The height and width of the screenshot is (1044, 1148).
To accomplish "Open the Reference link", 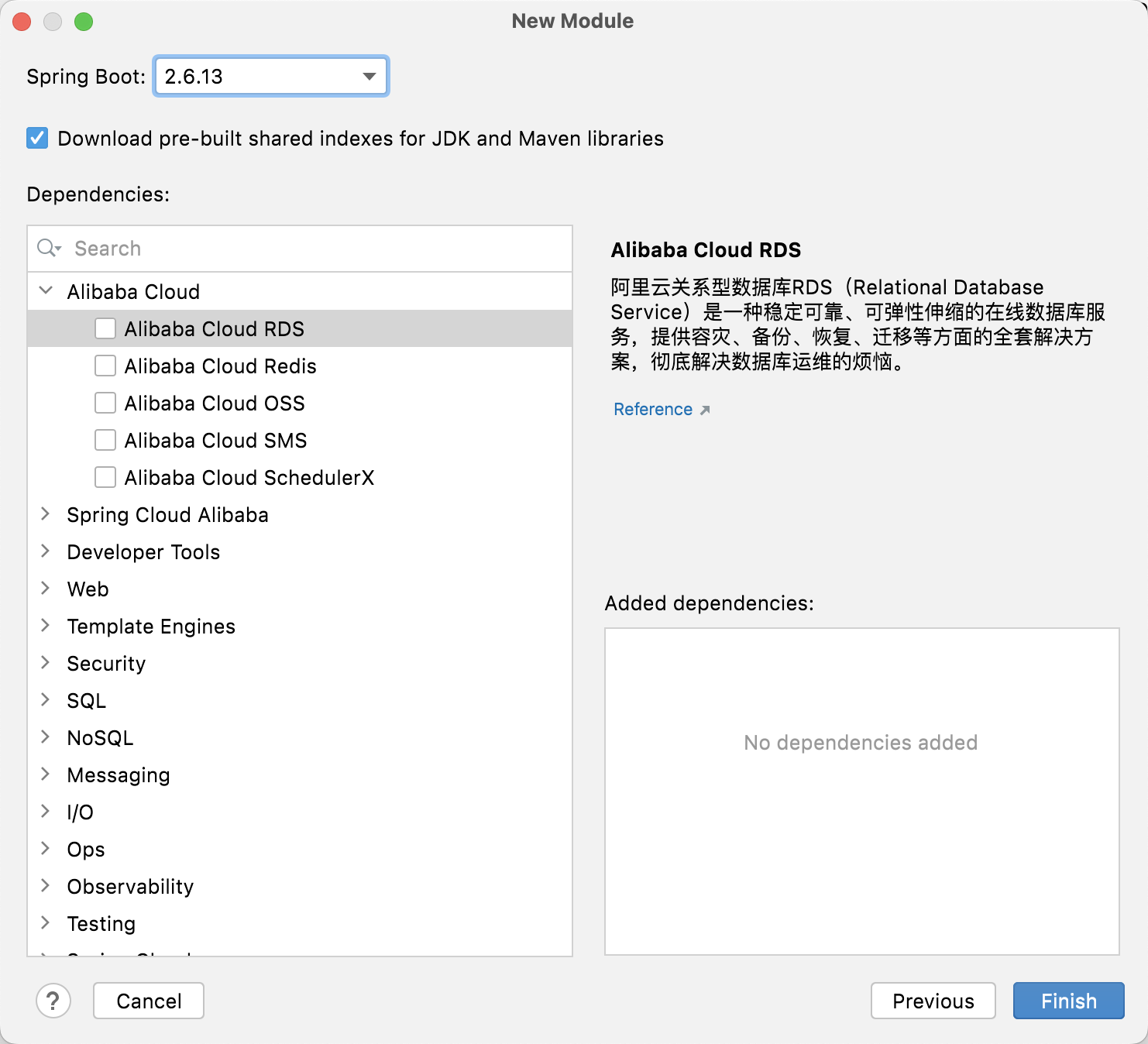I will tap(653, 409).
